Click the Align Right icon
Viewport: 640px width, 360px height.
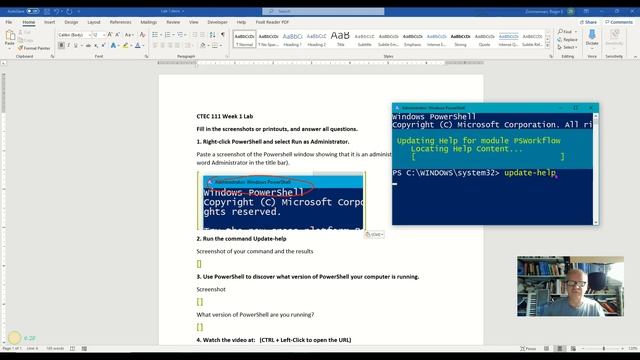[170, 45]
